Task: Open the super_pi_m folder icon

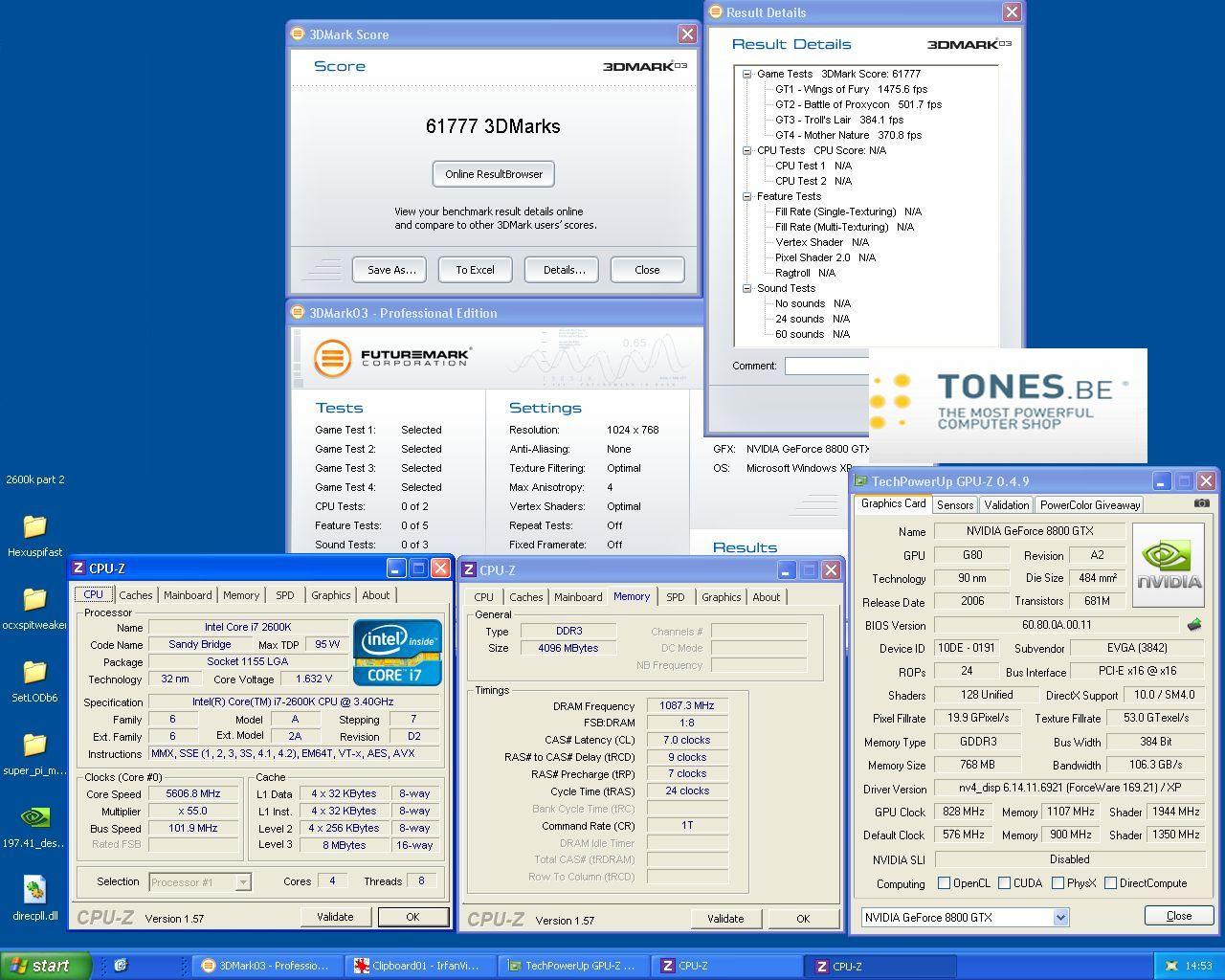Action: (x=34, y=745)
